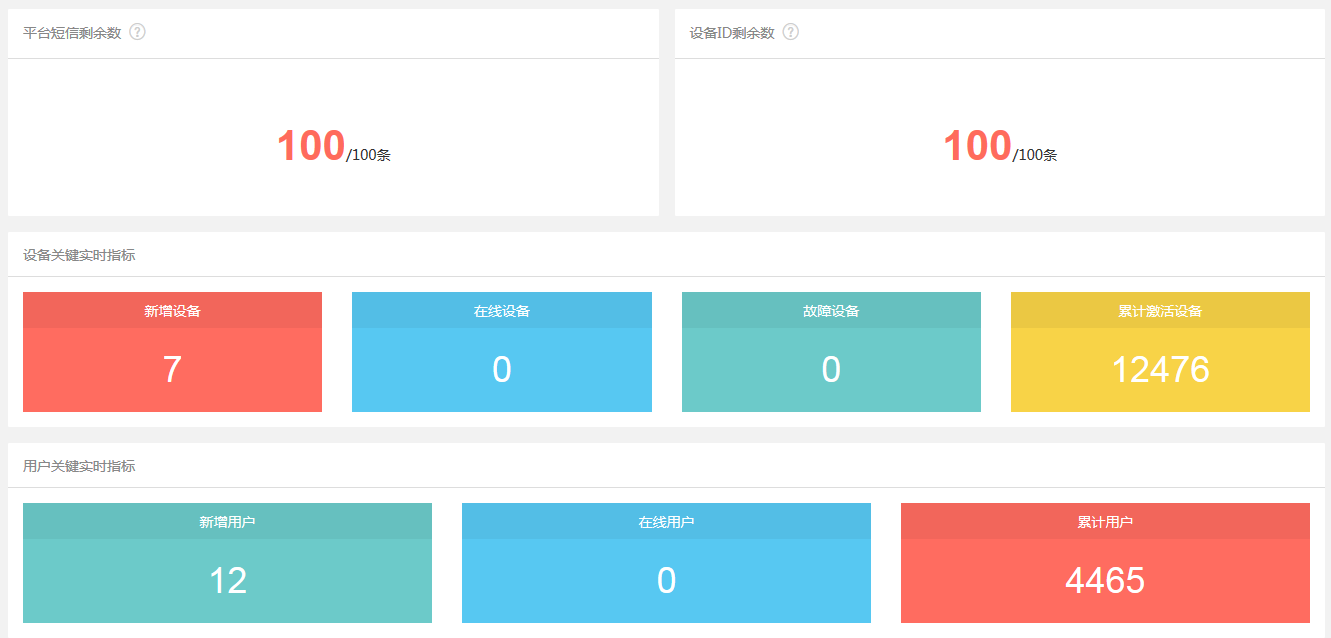The width and height of the screenshot is (1331, 638).
Task: Select the 在线设备 metric card
Action: coord(502,311)
